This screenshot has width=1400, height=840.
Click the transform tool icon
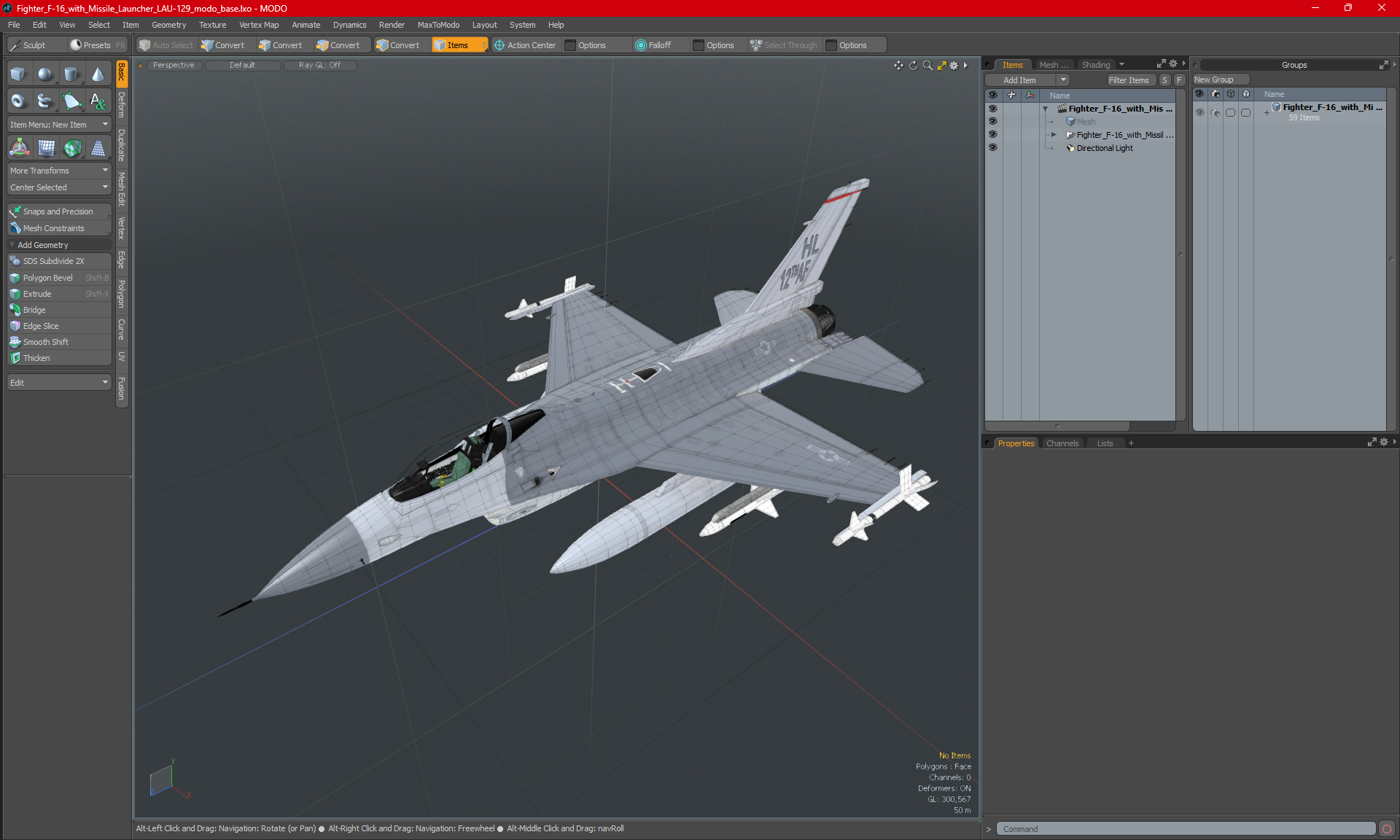19,148
